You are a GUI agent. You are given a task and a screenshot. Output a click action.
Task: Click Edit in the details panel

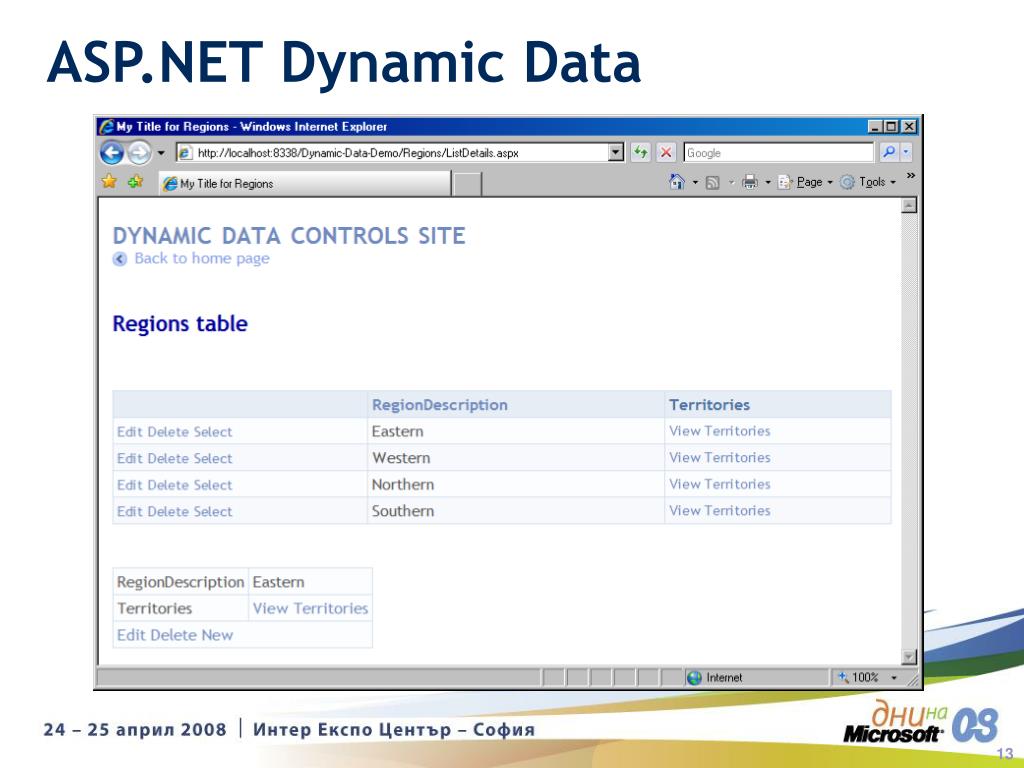click(x=131, y=635)
